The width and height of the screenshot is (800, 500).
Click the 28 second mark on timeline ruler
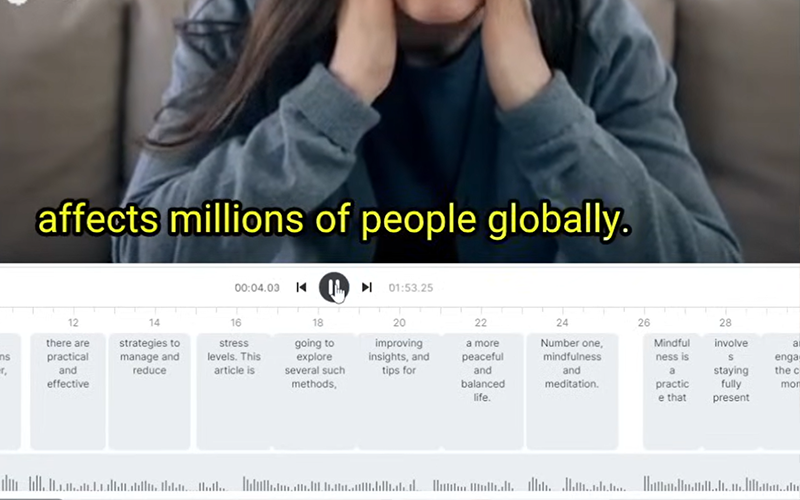(x=726, y=322)
